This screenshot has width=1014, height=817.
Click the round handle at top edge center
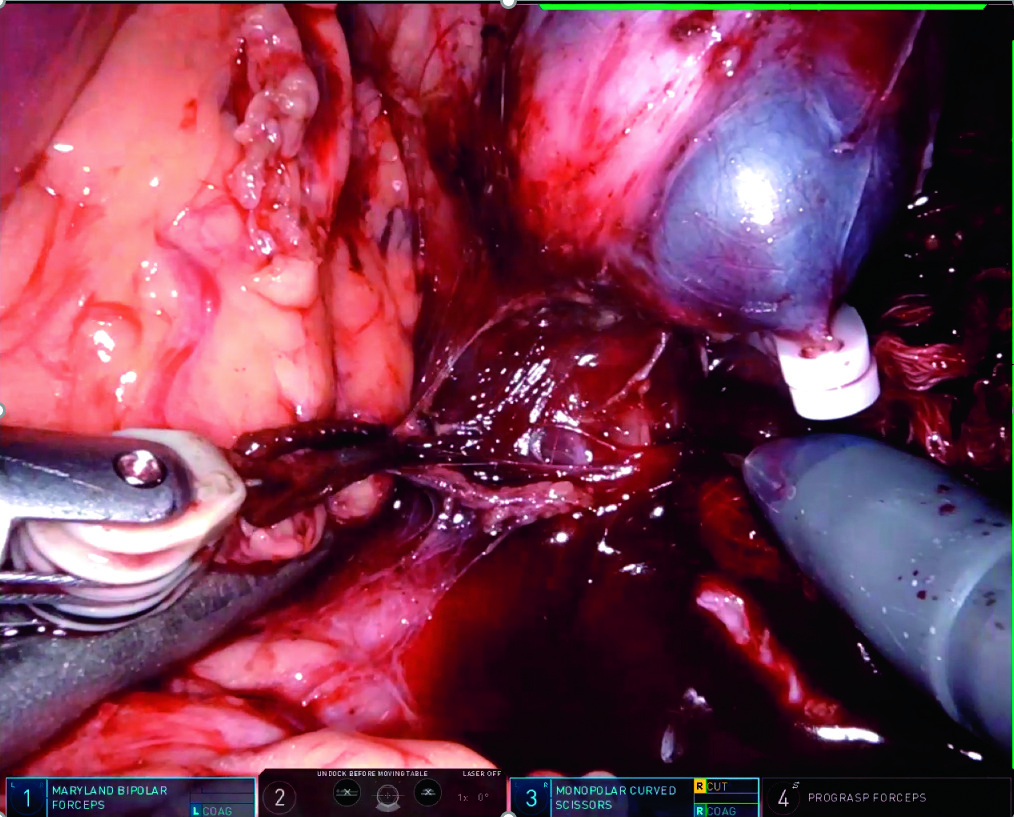click(508, 3)
